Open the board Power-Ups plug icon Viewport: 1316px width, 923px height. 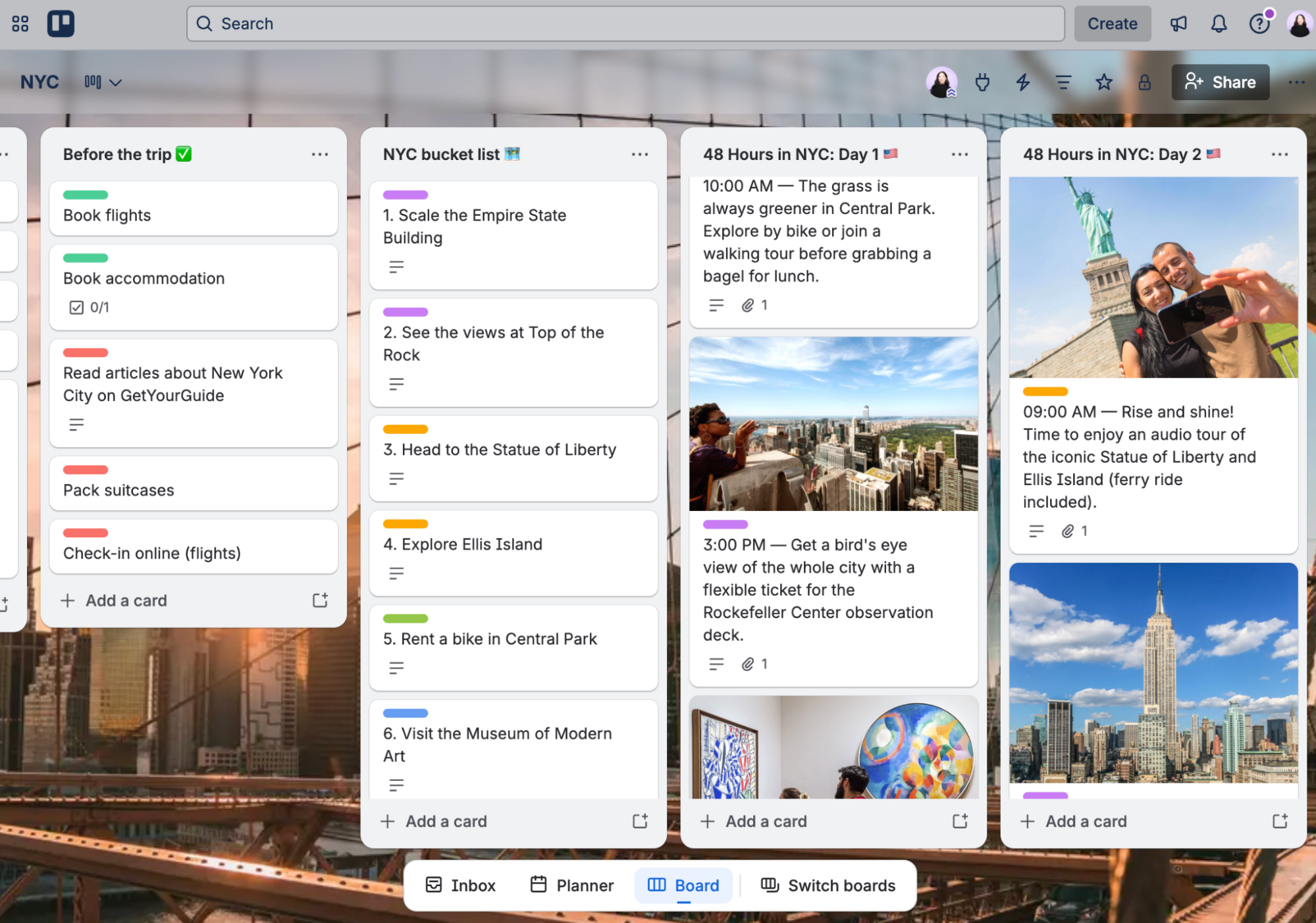[982, 82]
